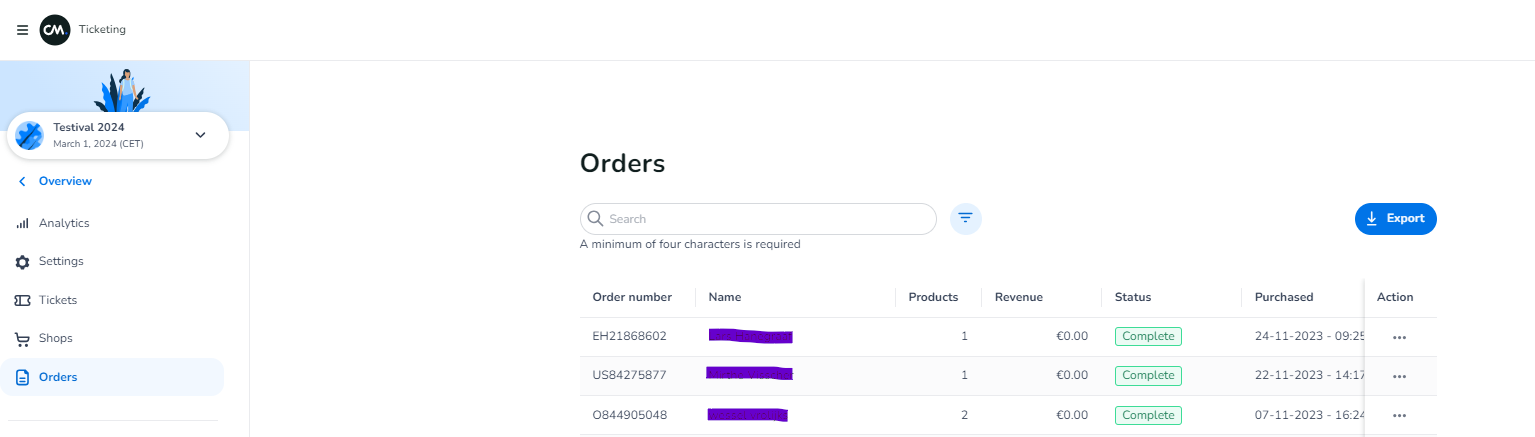Click the Revenue column header
The width and height of the screenshot is (1535, 437).
coord(1018,297)
